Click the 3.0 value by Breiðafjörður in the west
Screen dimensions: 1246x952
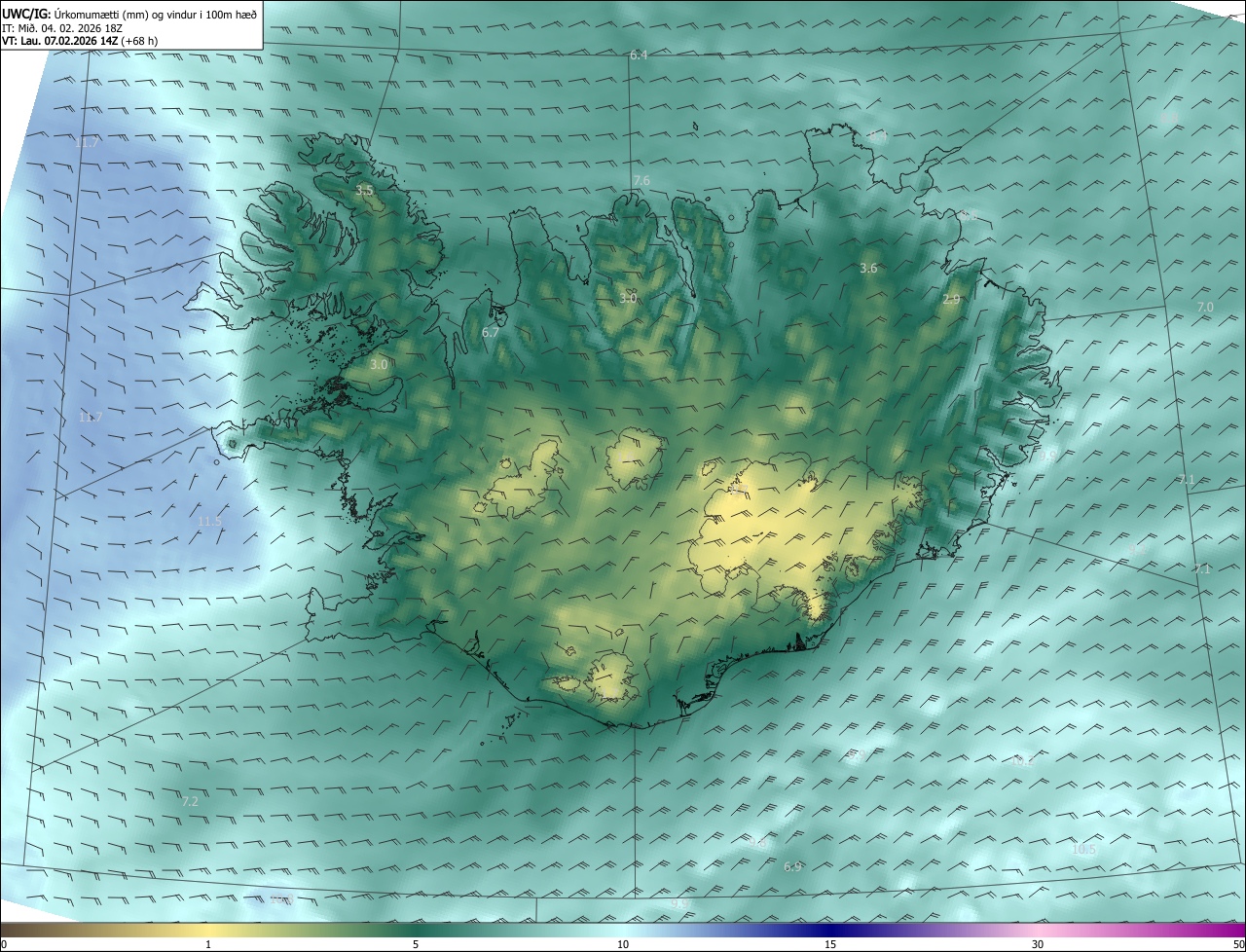pyautogui.click(x=379, y=364)
